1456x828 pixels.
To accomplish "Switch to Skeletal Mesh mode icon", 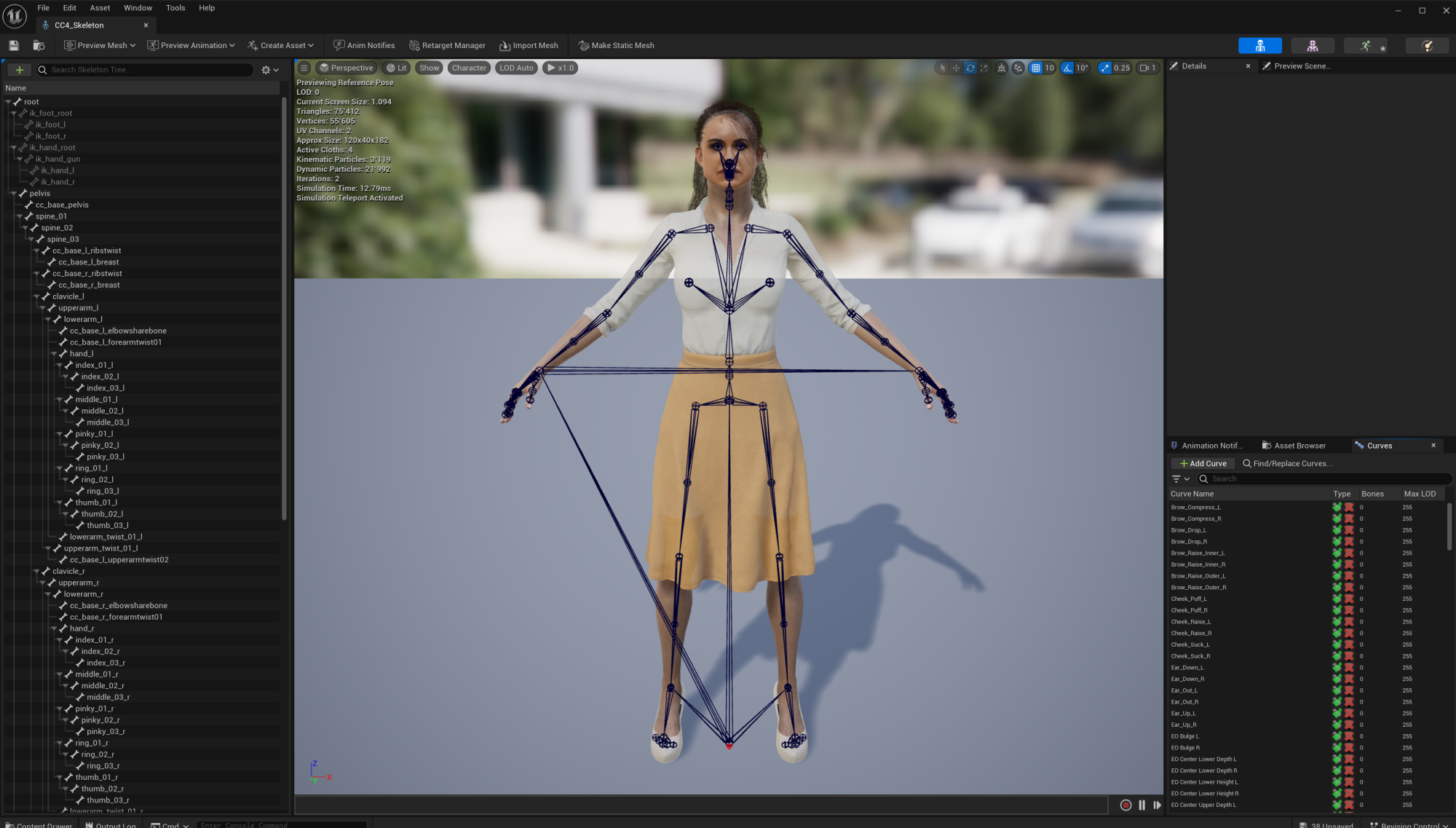I will [x=1312, y=45].
